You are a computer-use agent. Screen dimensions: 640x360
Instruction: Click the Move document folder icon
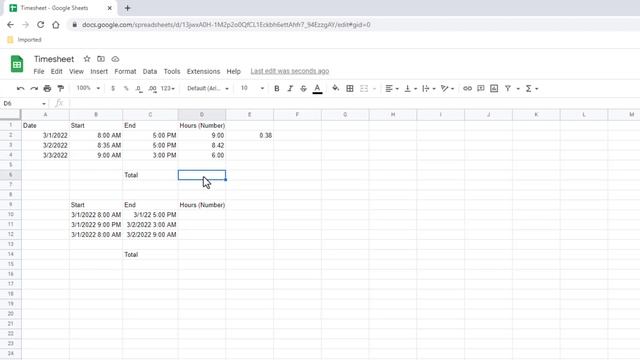(101, 59)
